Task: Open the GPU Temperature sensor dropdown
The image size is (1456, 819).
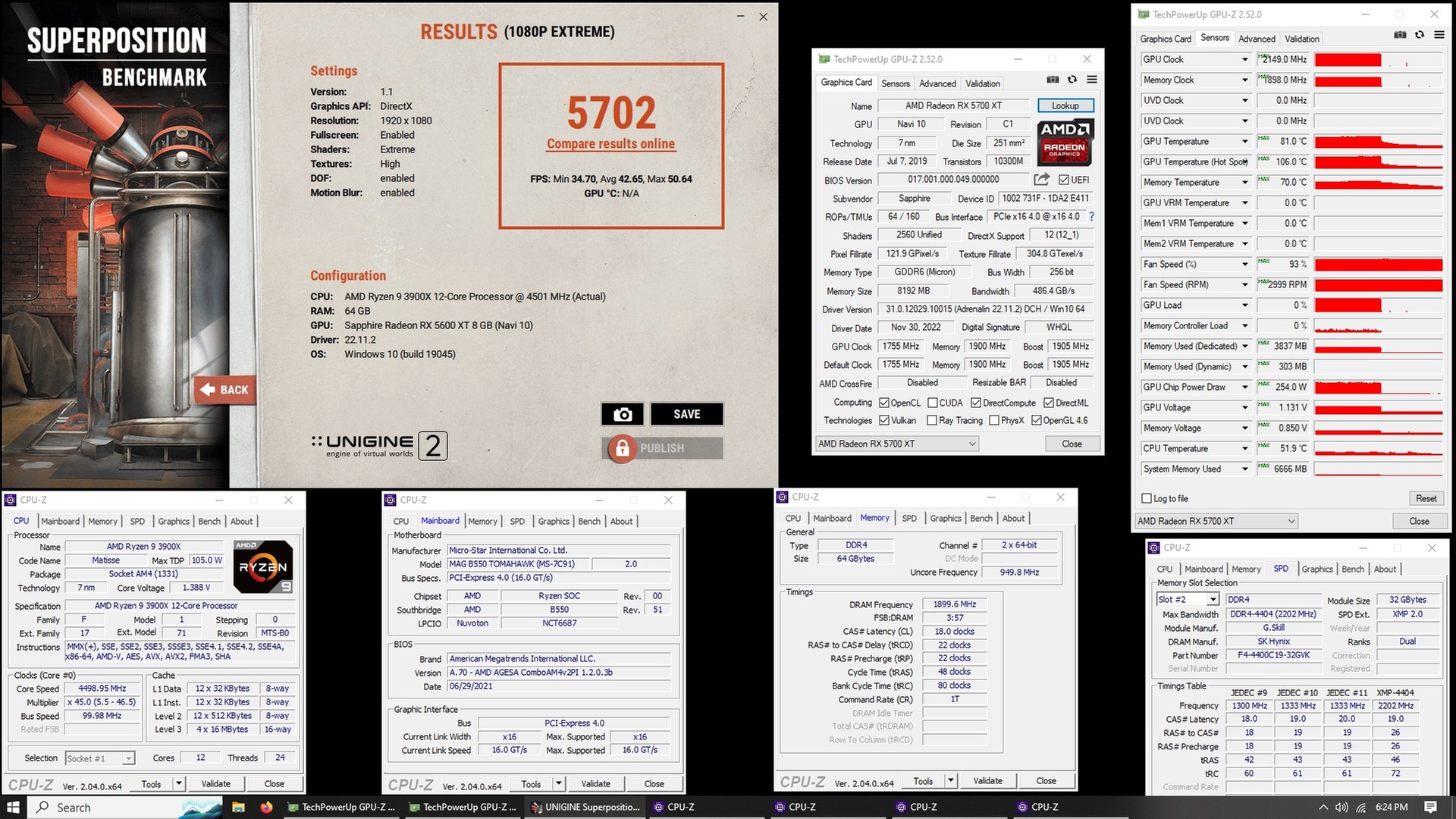Action: point(1244,141)
